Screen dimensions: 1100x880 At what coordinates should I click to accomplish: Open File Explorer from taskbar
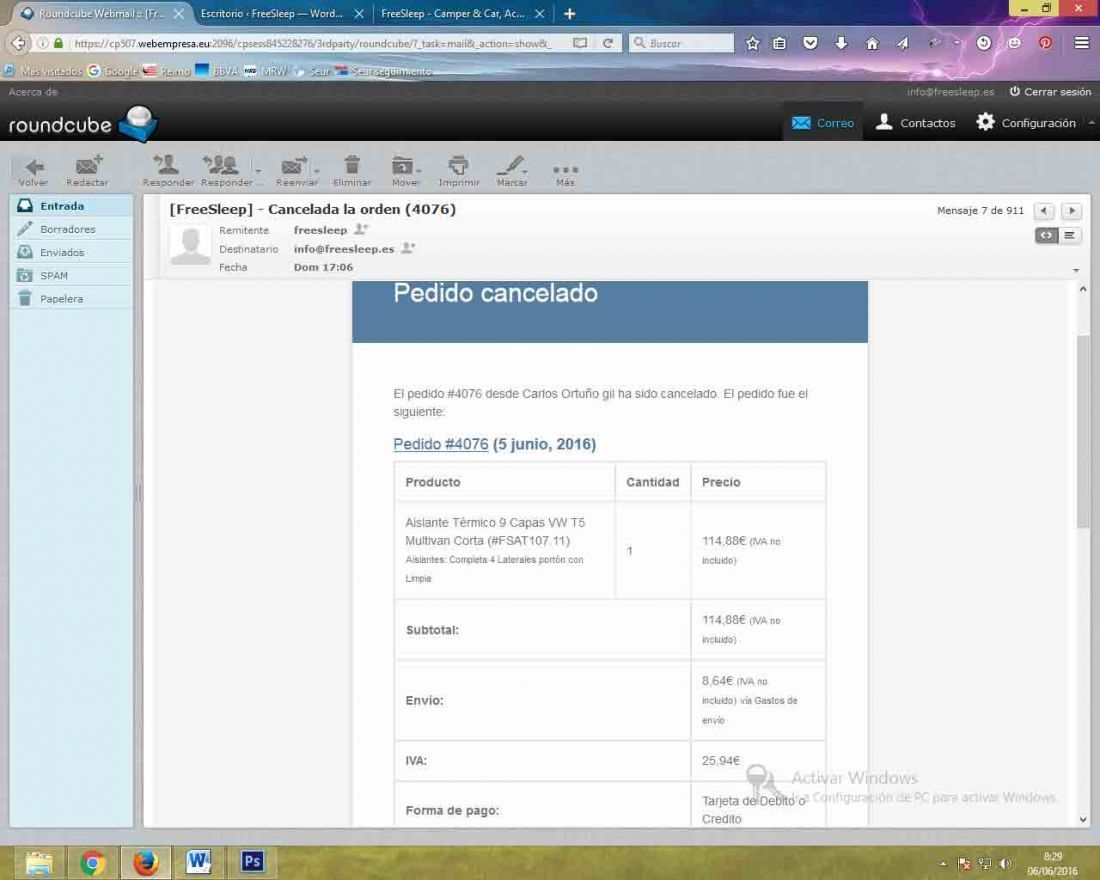(39, 863)
